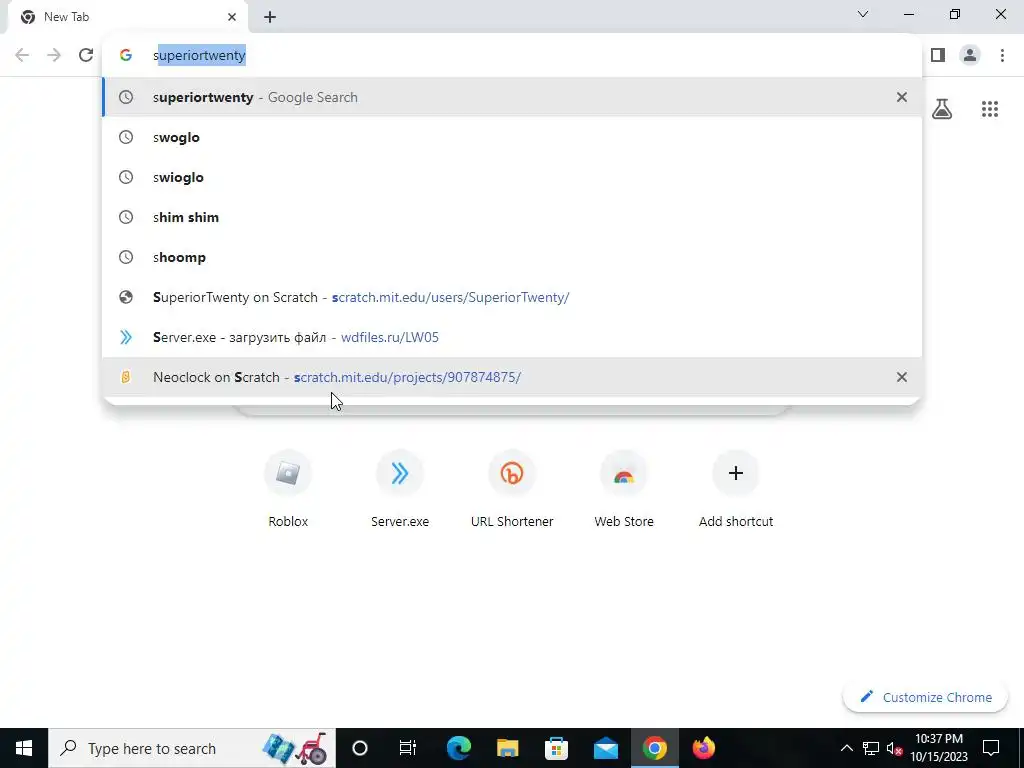Open the Chrome profile avatar icon
The height and width of the screenshot is (768, 1024).
tap(970, 55)
